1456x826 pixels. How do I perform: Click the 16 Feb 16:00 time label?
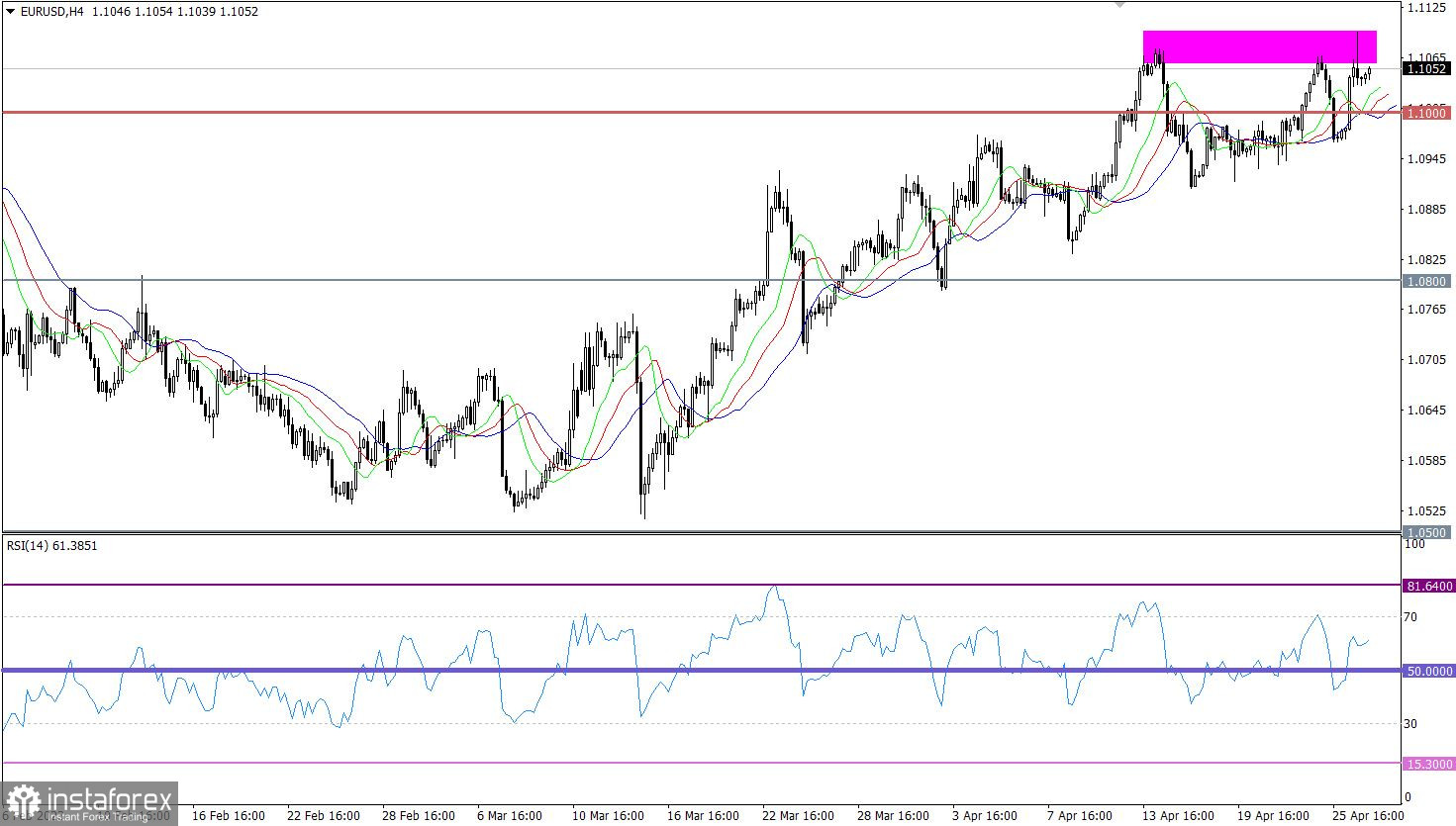[229, 816]
